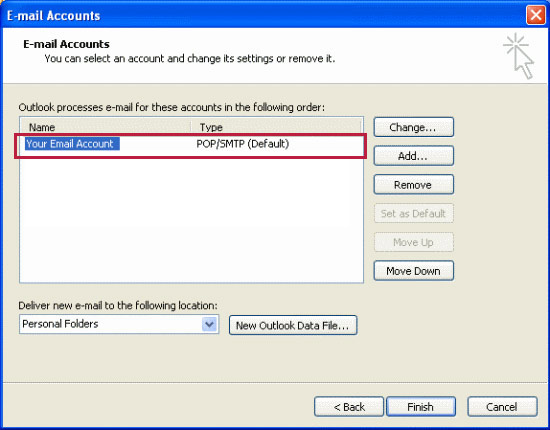The height and width of the screenshot is (430, 550).
Task: Click the Personal Folders combo box field
Action: [119, 324]
